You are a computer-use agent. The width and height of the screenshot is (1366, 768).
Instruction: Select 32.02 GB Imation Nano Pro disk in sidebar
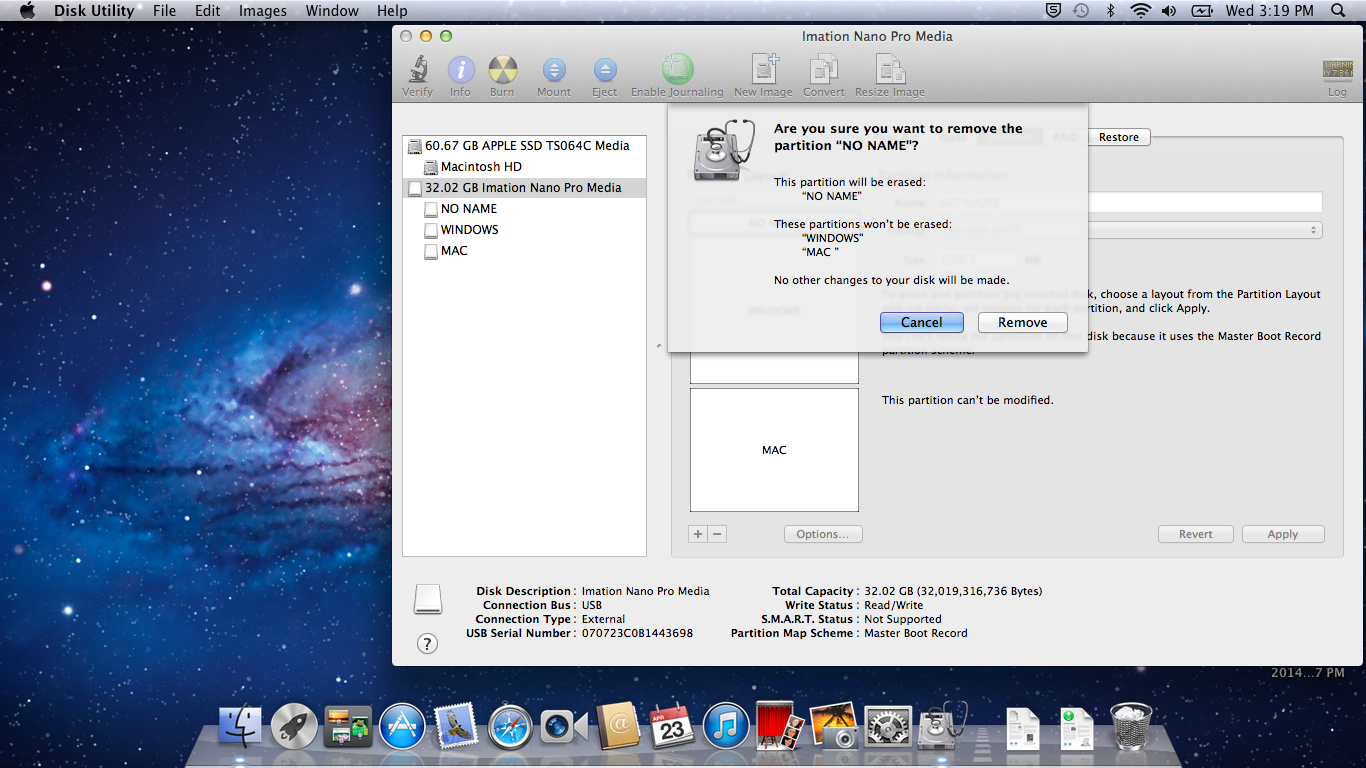[523, 188]
